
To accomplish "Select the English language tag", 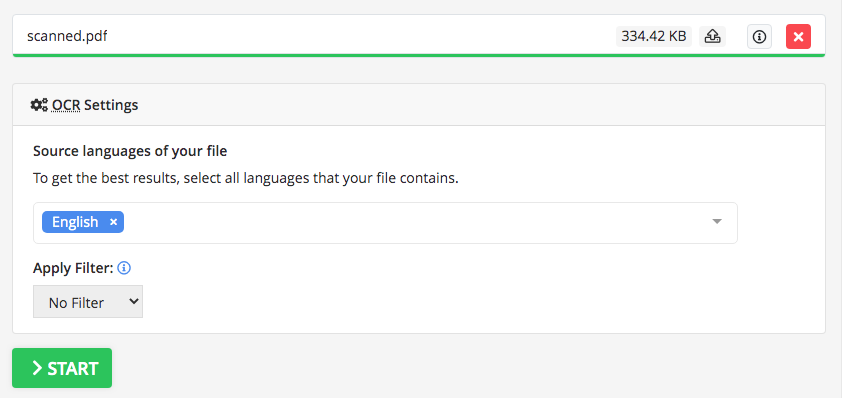I will coord(75,222).
